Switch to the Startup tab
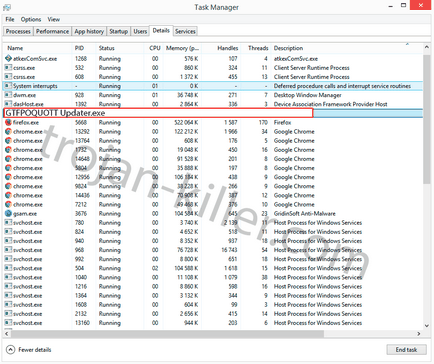The image size is (434, 364). (118, 31)
